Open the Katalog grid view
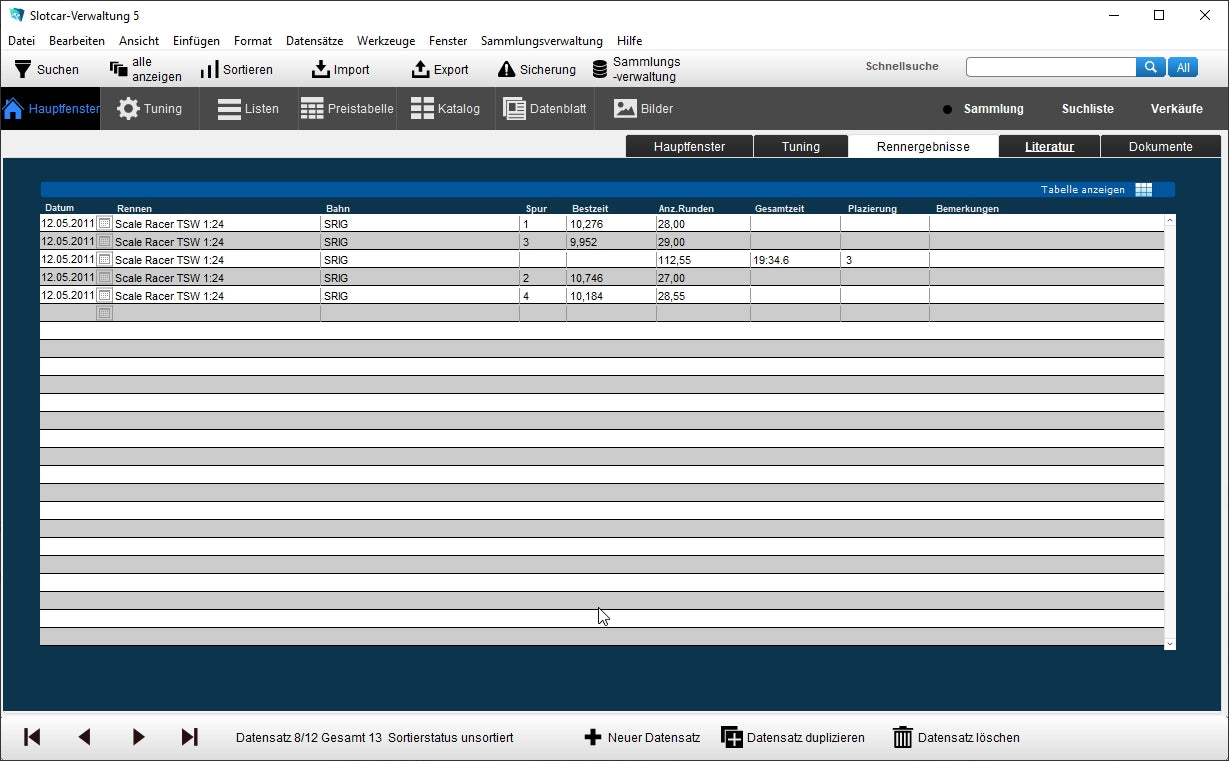Screen dimensions: 1229x761 point(422,109)
